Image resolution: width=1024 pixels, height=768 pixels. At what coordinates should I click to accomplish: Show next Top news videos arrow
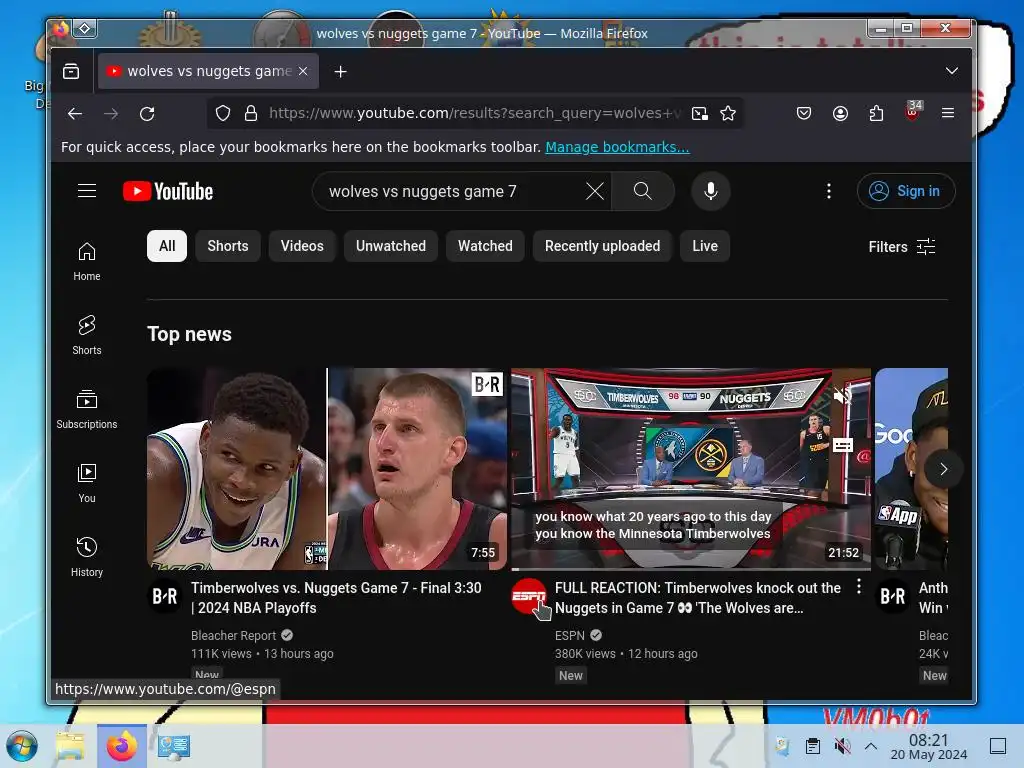pos(944,469)
